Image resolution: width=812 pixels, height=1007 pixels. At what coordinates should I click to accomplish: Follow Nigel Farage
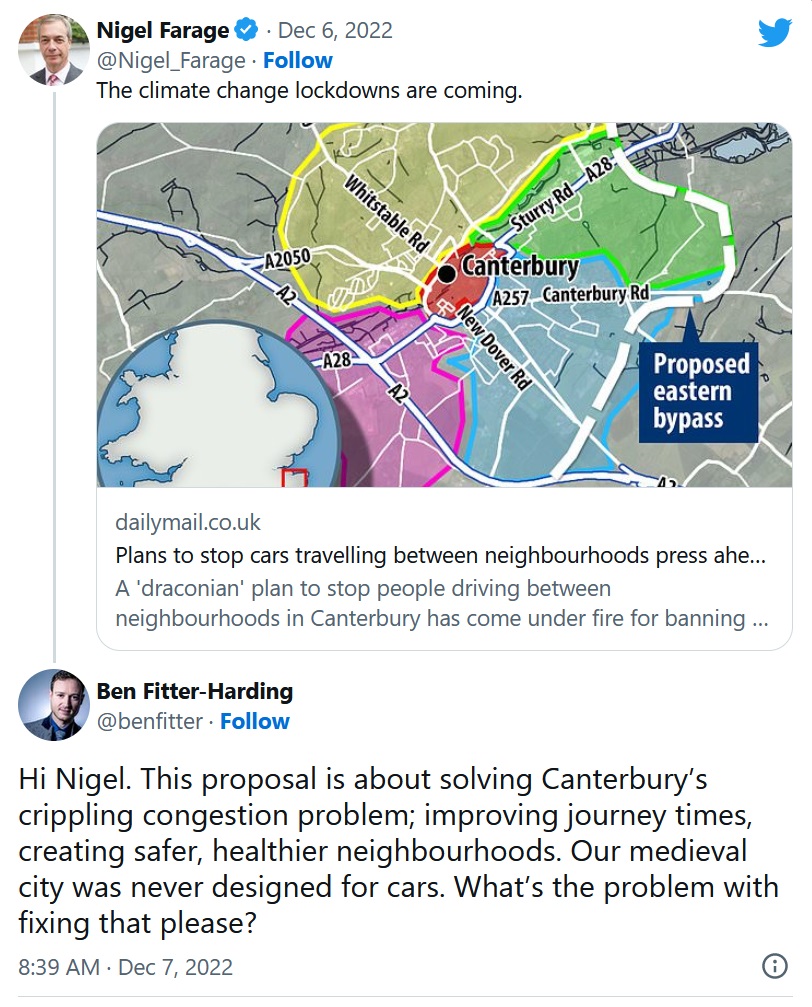pyautogui.click(x=298, y=61)
